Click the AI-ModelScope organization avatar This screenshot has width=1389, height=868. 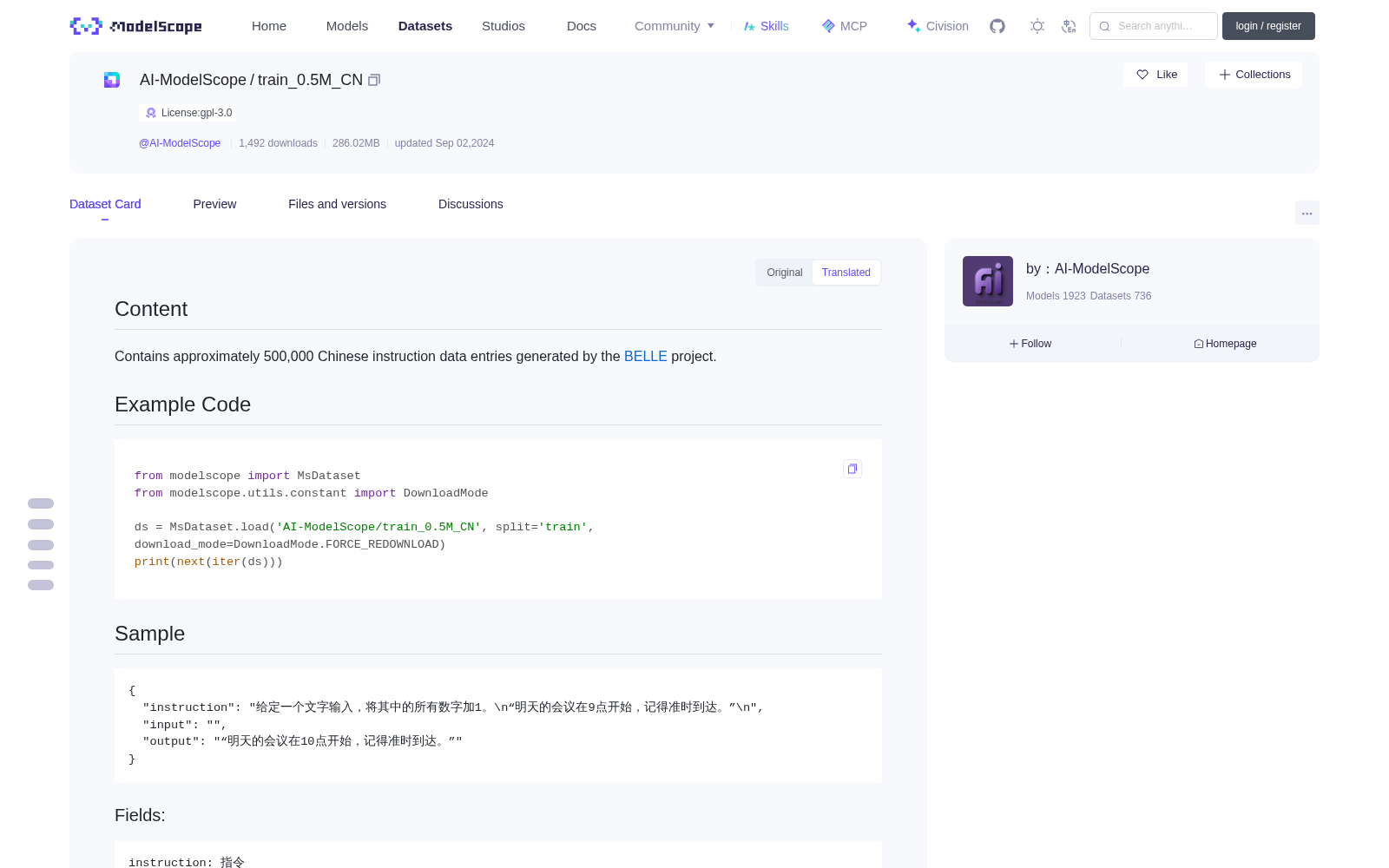tap(988, 281)
